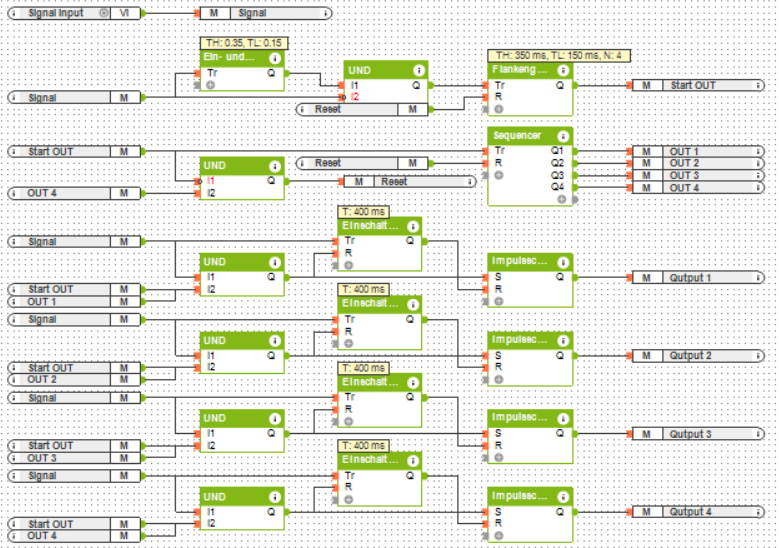Select the OUT 1 output flag from Sequencer Q1
Screen dimensions: 779x548
pyautogui.click(x=698, y=152)
